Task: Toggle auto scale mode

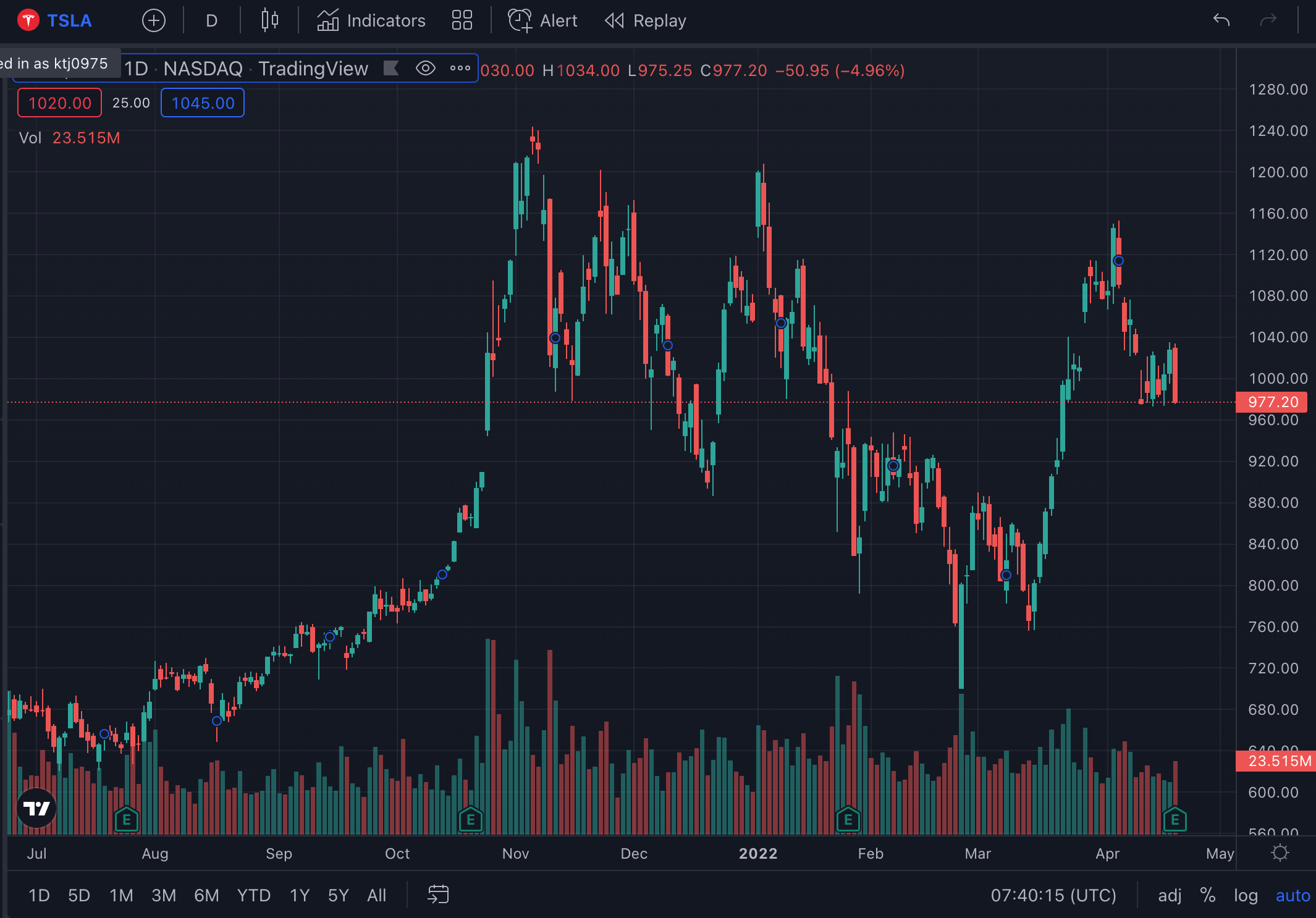Action: (x=1293, y=895)
